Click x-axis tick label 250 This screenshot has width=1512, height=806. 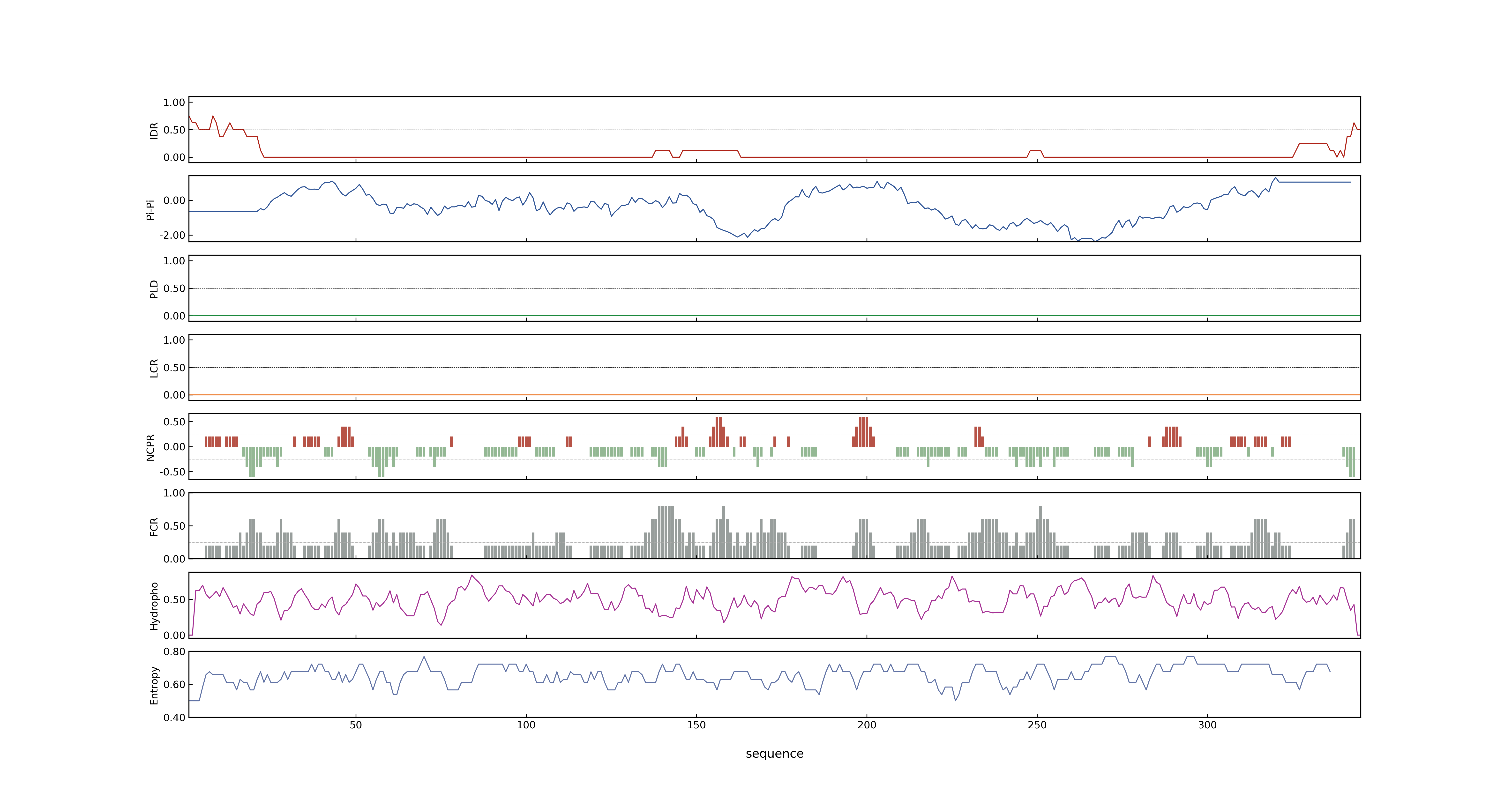(1037, 725)
